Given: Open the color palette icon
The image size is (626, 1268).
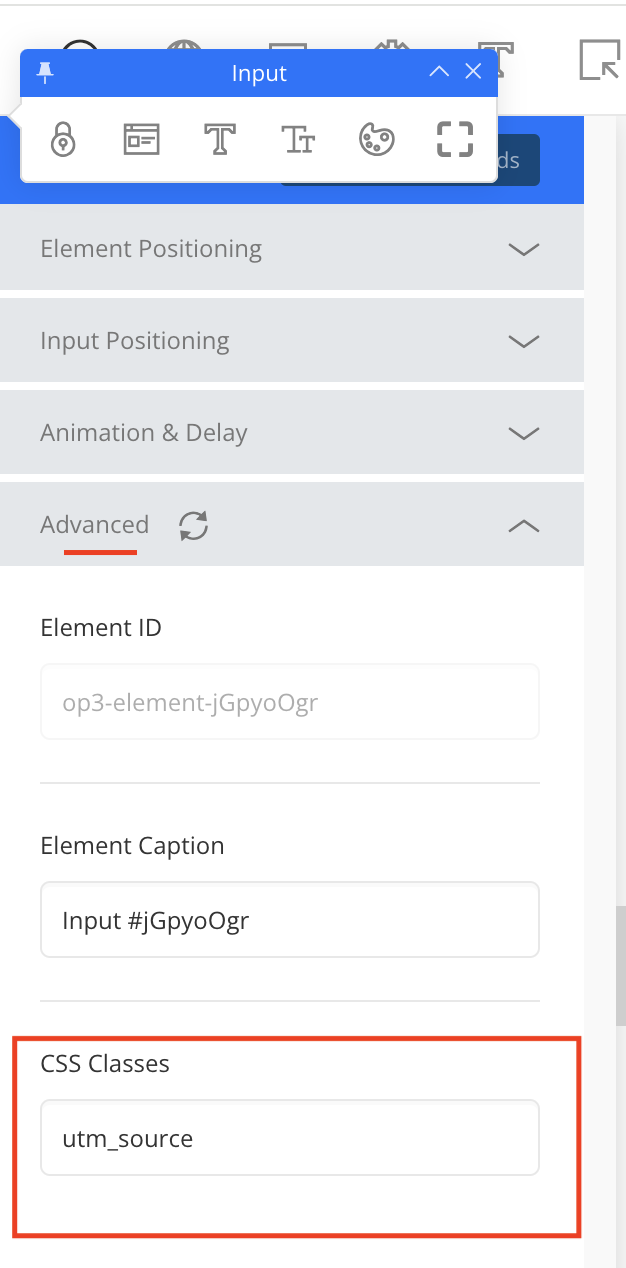Looking at the screenshot, I should 376,140.
